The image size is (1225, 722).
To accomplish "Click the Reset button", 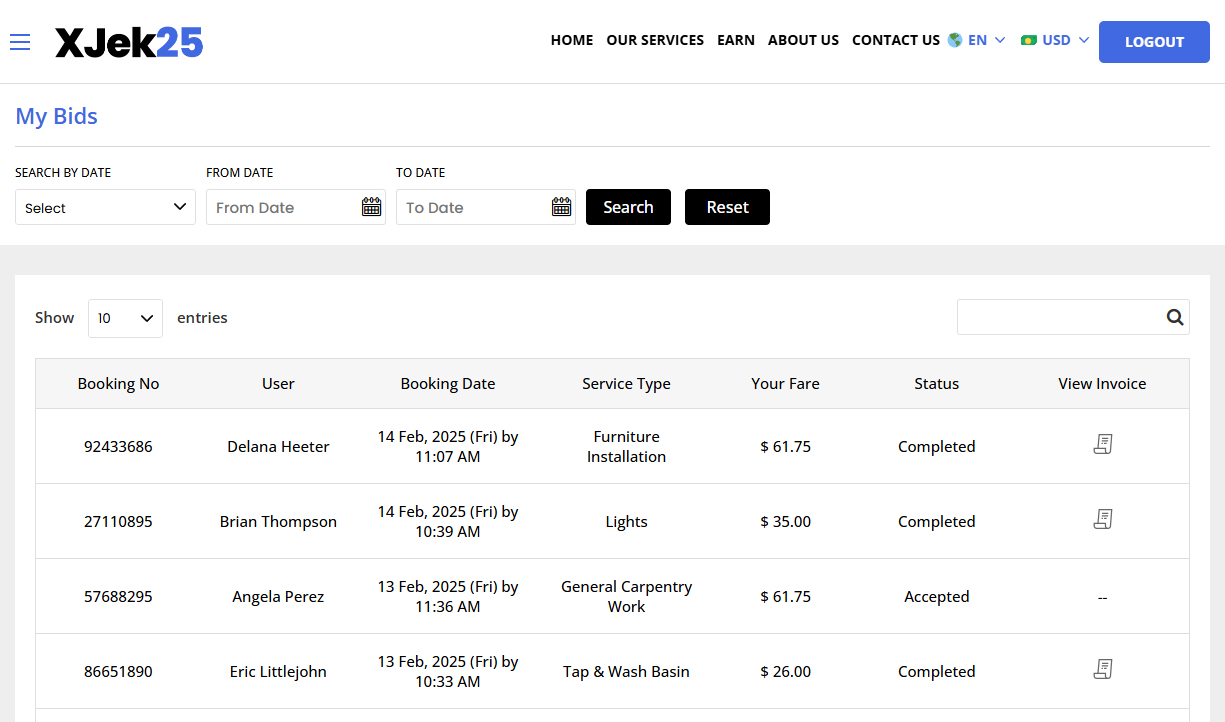I will pyautogui.click(x=727, y=207).
